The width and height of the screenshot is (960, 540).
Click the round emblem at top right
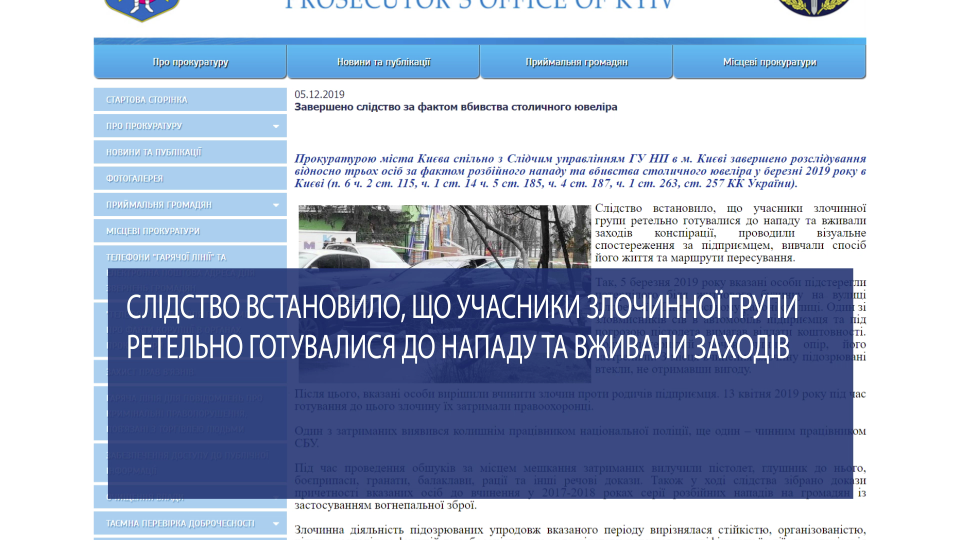click(814, 7)
